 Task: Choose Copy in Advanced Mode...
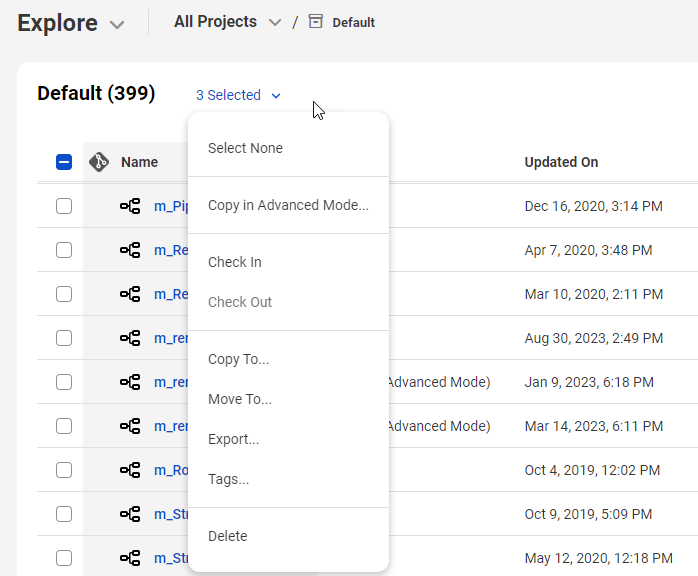288,205
